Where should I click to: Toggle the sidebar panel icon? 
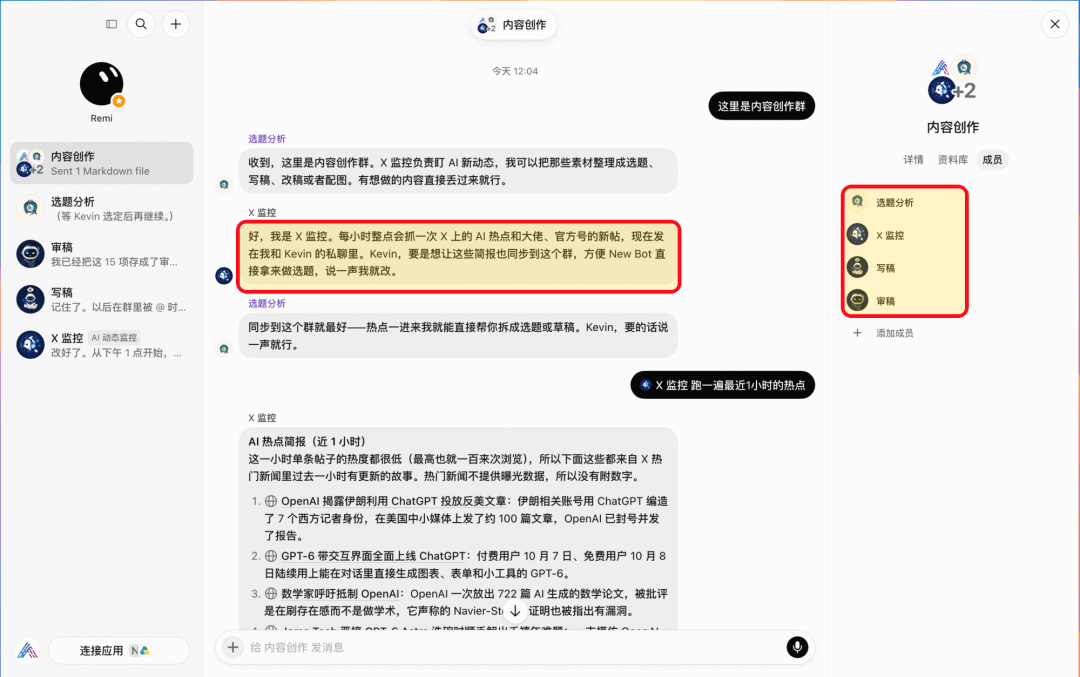tap(112, 24)
